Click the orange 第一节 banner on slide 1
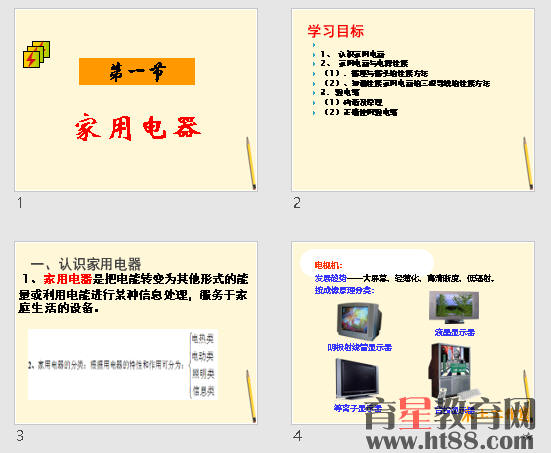The width and height of the screenshot is (551, 453). click(137, 72)
